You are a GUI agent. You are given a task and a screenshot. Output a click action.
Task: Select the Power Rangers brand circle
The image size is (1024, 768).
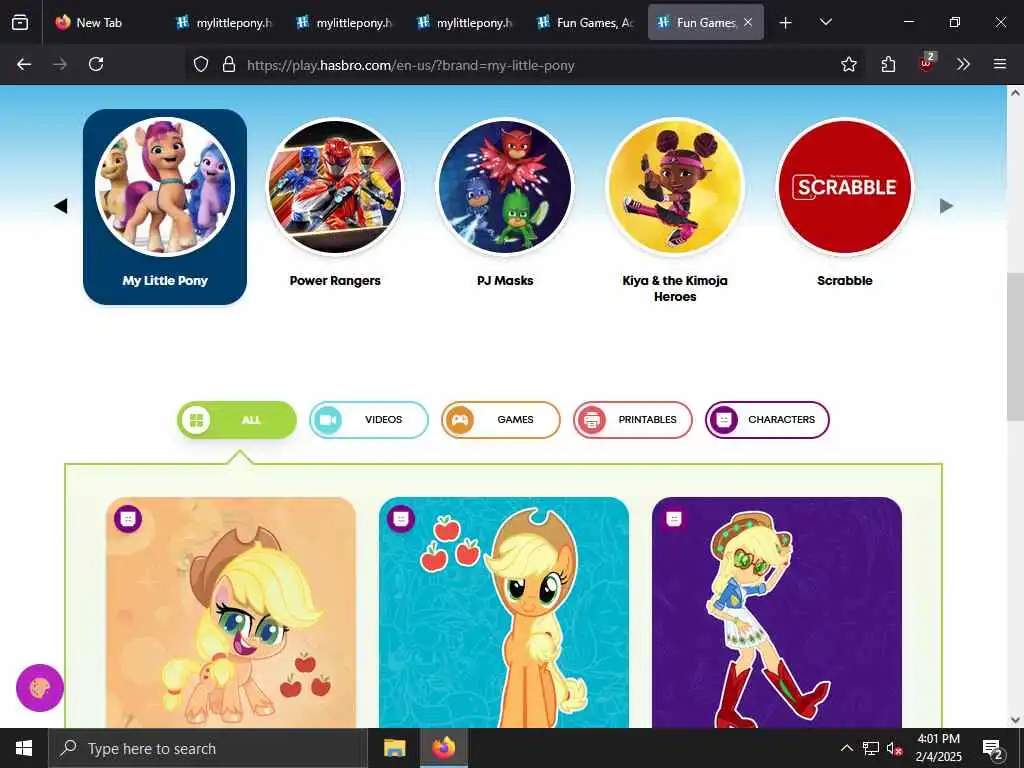[335, 187]
